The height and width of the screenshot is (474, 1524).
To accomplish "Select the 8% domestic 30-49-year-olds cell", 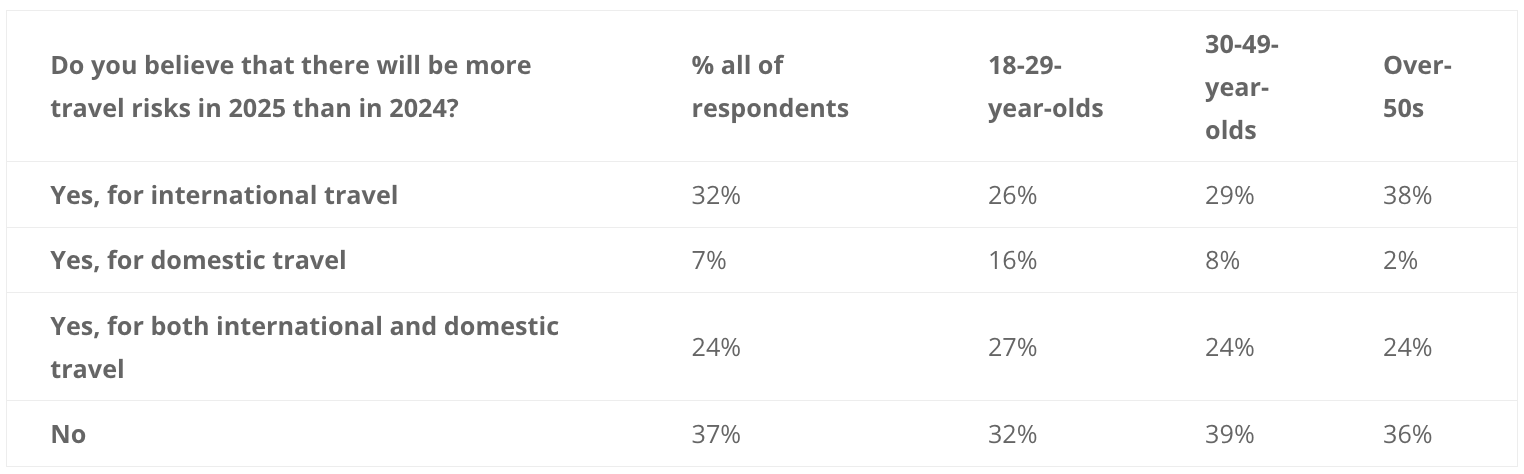I will [x=1222, y=260].
